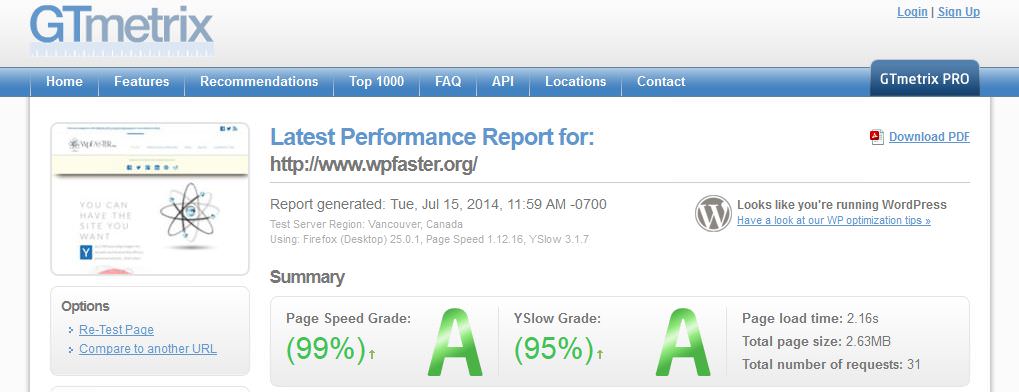The width and height of the screenshot is (1019, 392).
Task: Click the big green Page Speed A grade
Action: click(455, 342)
